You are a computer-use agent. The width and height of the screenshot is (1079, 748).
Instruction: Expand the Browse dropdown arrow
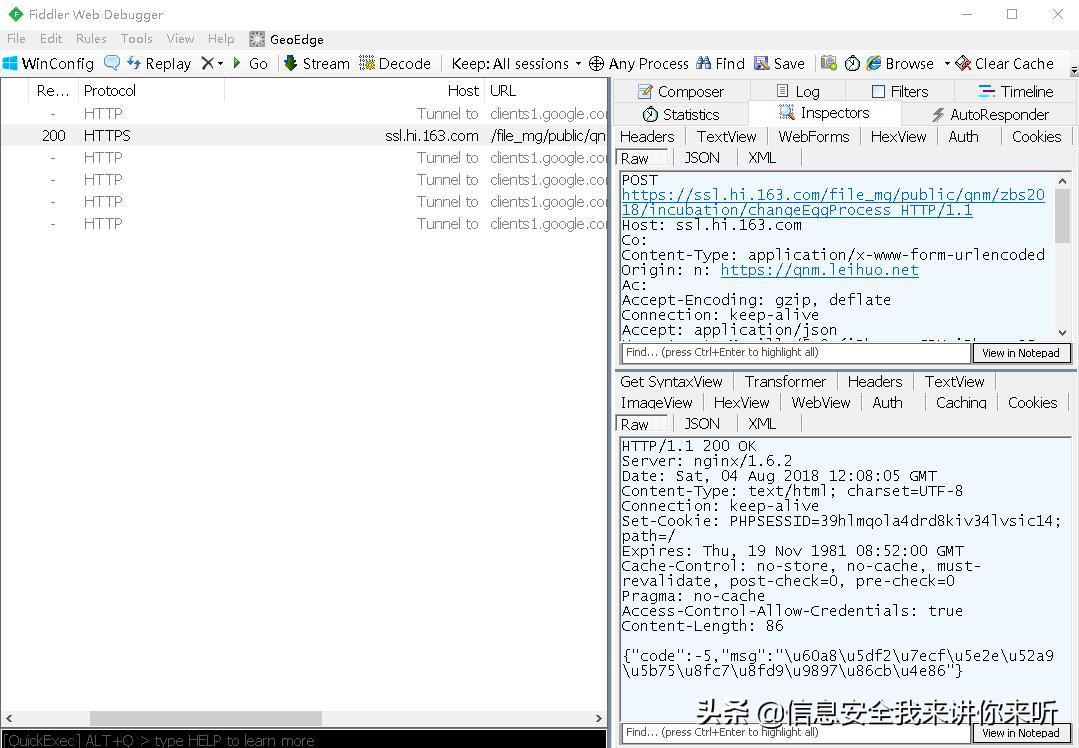[x=946, y=63]
